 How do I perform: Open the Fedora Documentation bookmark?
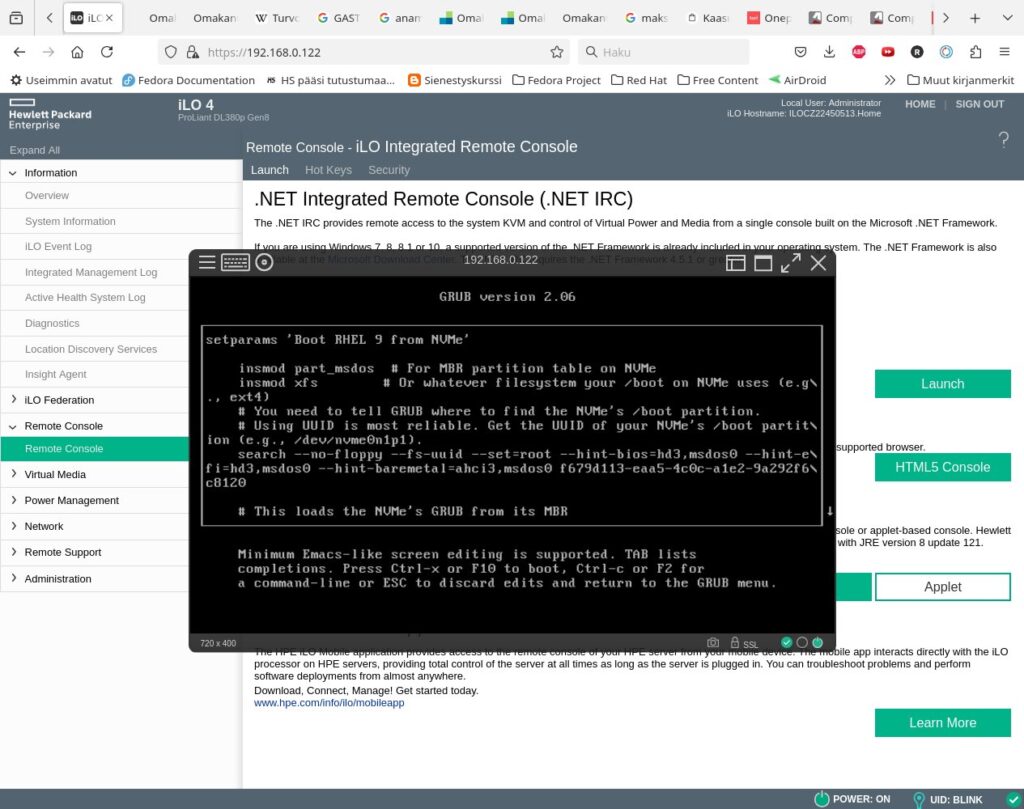pyautogui.click(x=189, y=80)
